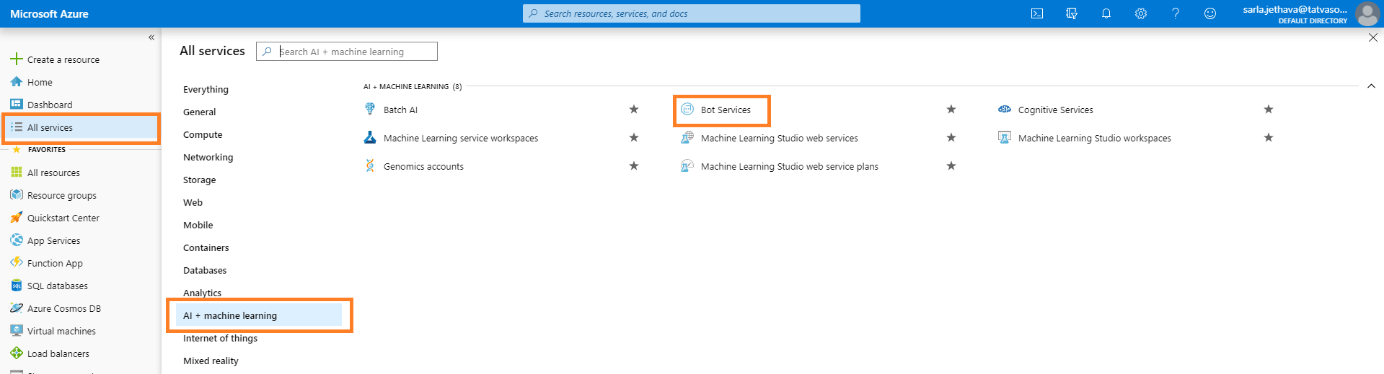Select the Analytics category
The width and height of the screenshot is (1384, 374).
202,292
